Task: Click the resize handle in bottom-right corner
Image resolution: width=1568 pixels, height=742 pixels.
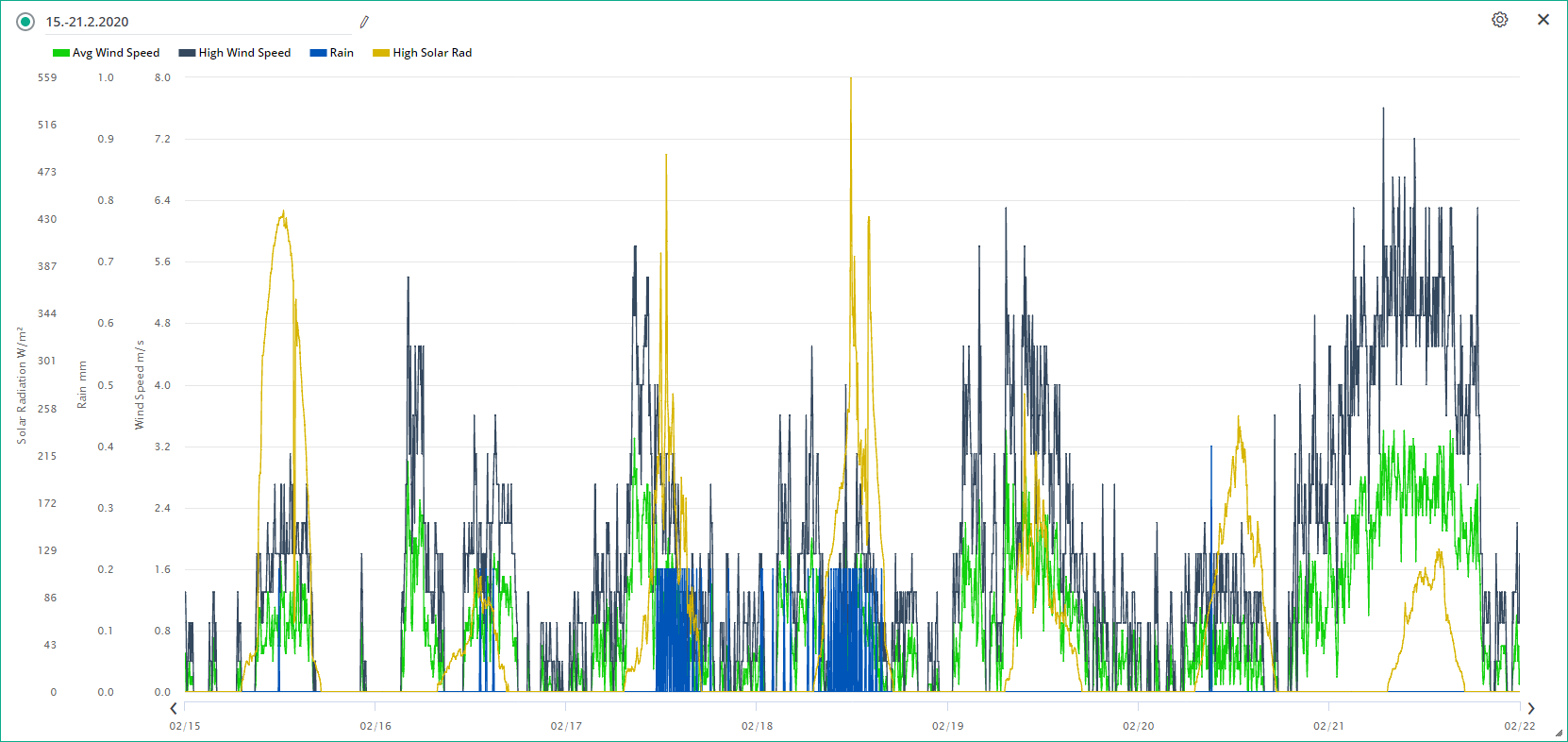Action: click(x=1559, y=734)
